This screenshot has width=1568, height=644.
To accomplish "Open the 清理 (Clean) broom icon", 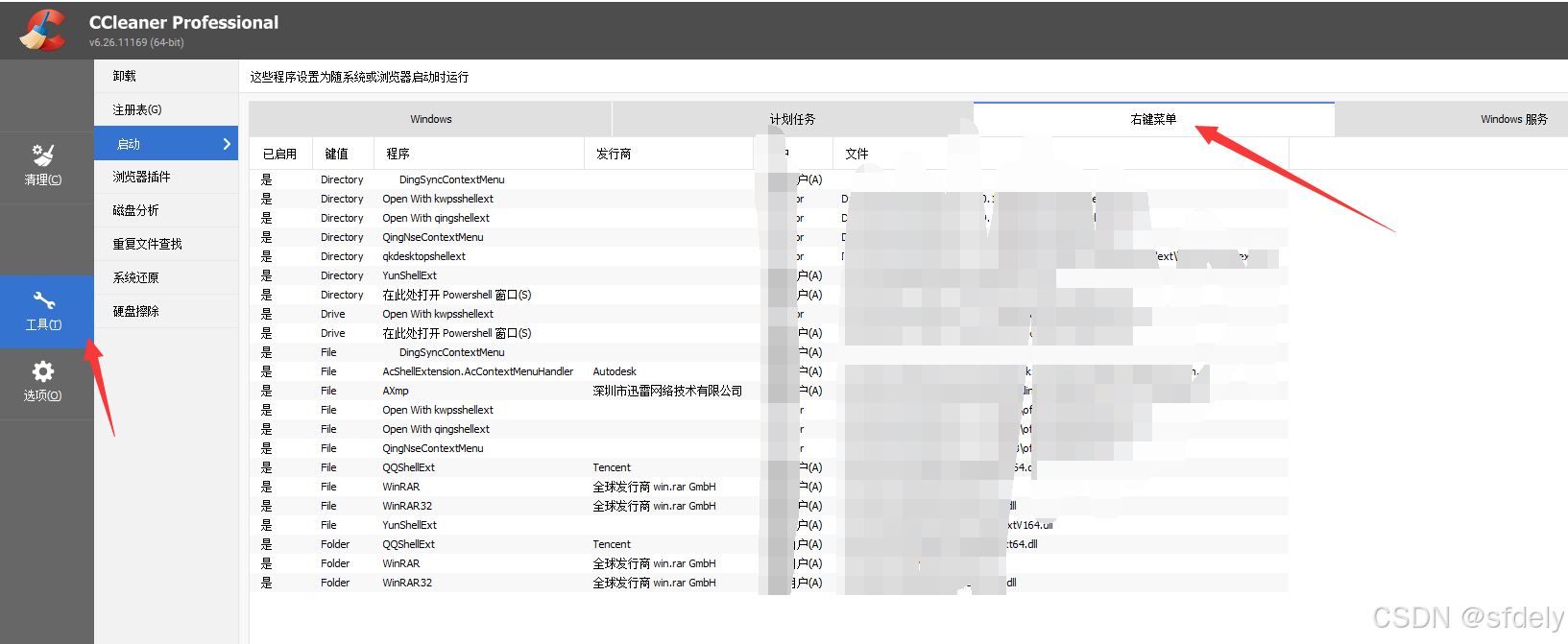I will click(43, 155).
